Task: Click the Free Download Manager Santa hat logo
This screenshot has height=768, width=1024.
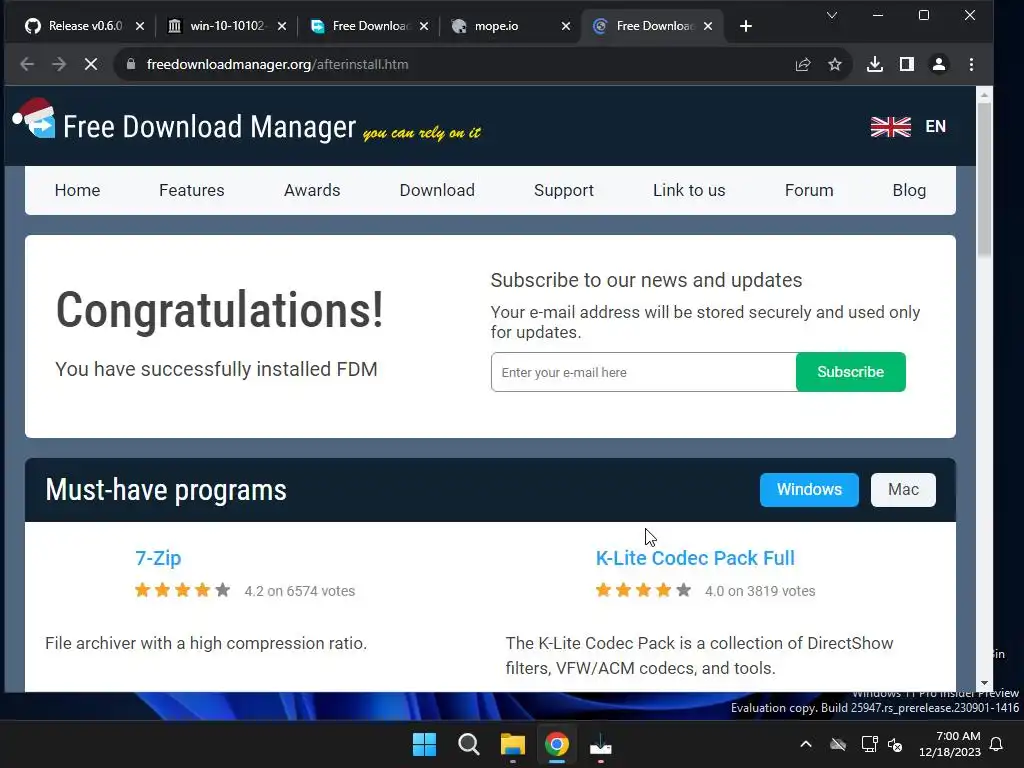Action: coord(34,118)
